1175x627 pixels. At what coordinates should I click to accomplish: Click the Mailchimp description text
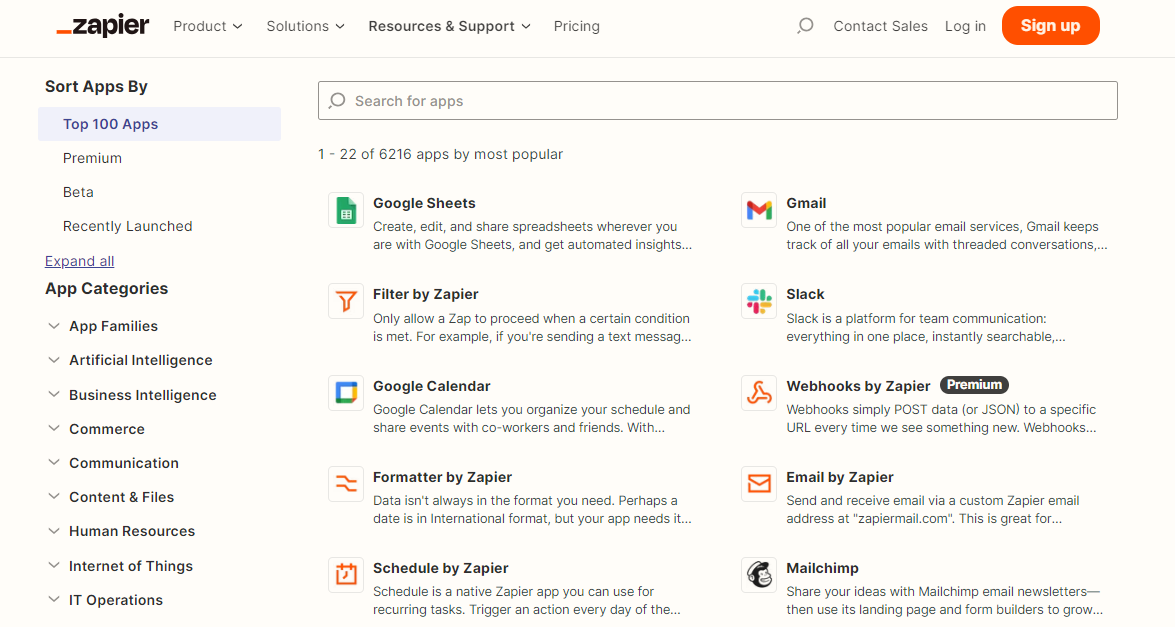click(x=945, y=600)
